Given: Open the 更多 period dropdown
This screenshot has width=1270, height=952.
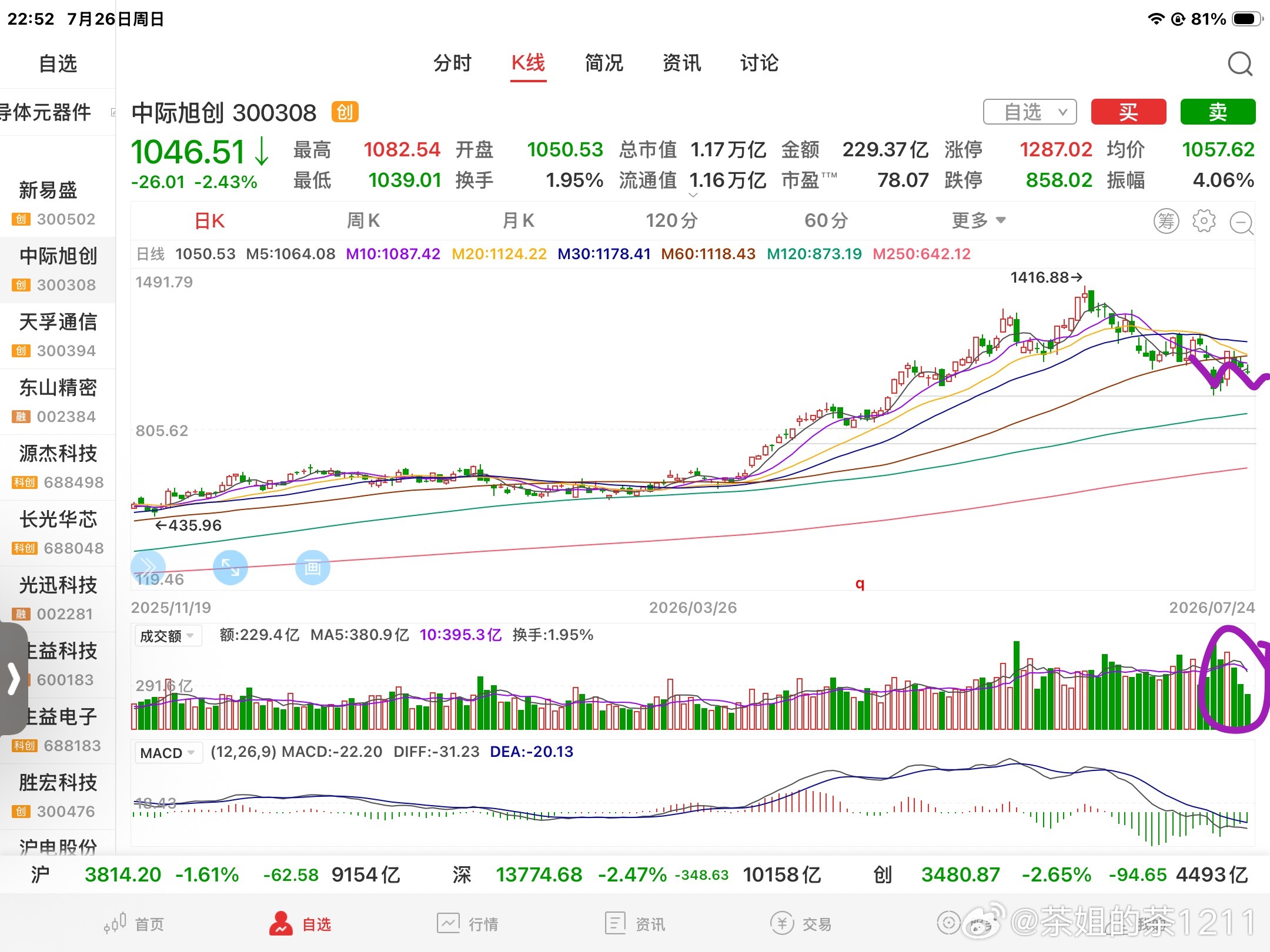Looking at the screenshot, I should point(979,221).
